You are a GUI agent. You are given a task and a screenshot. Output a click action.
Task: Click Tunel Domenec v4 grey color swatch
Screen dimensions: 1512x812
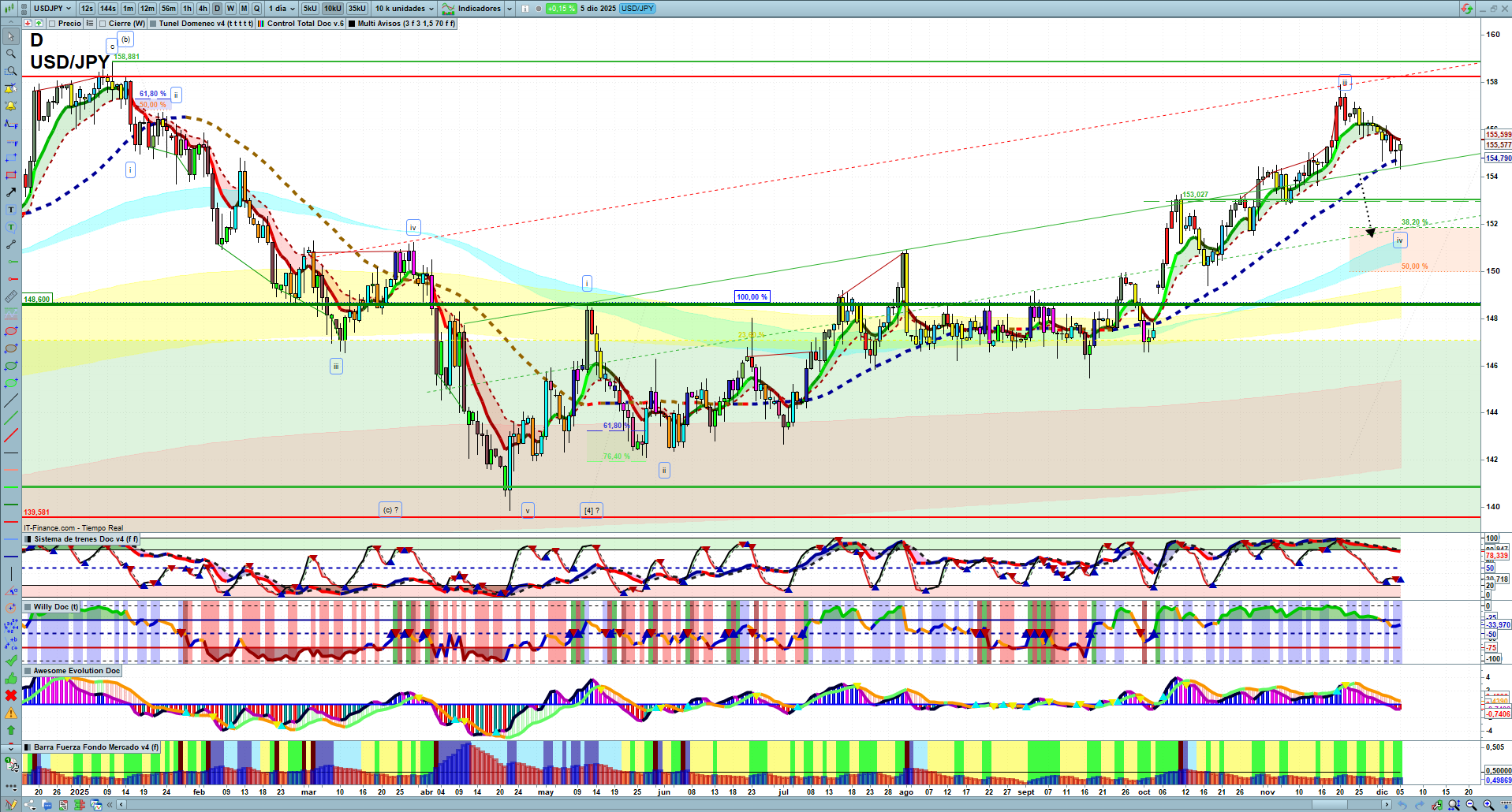153,24
